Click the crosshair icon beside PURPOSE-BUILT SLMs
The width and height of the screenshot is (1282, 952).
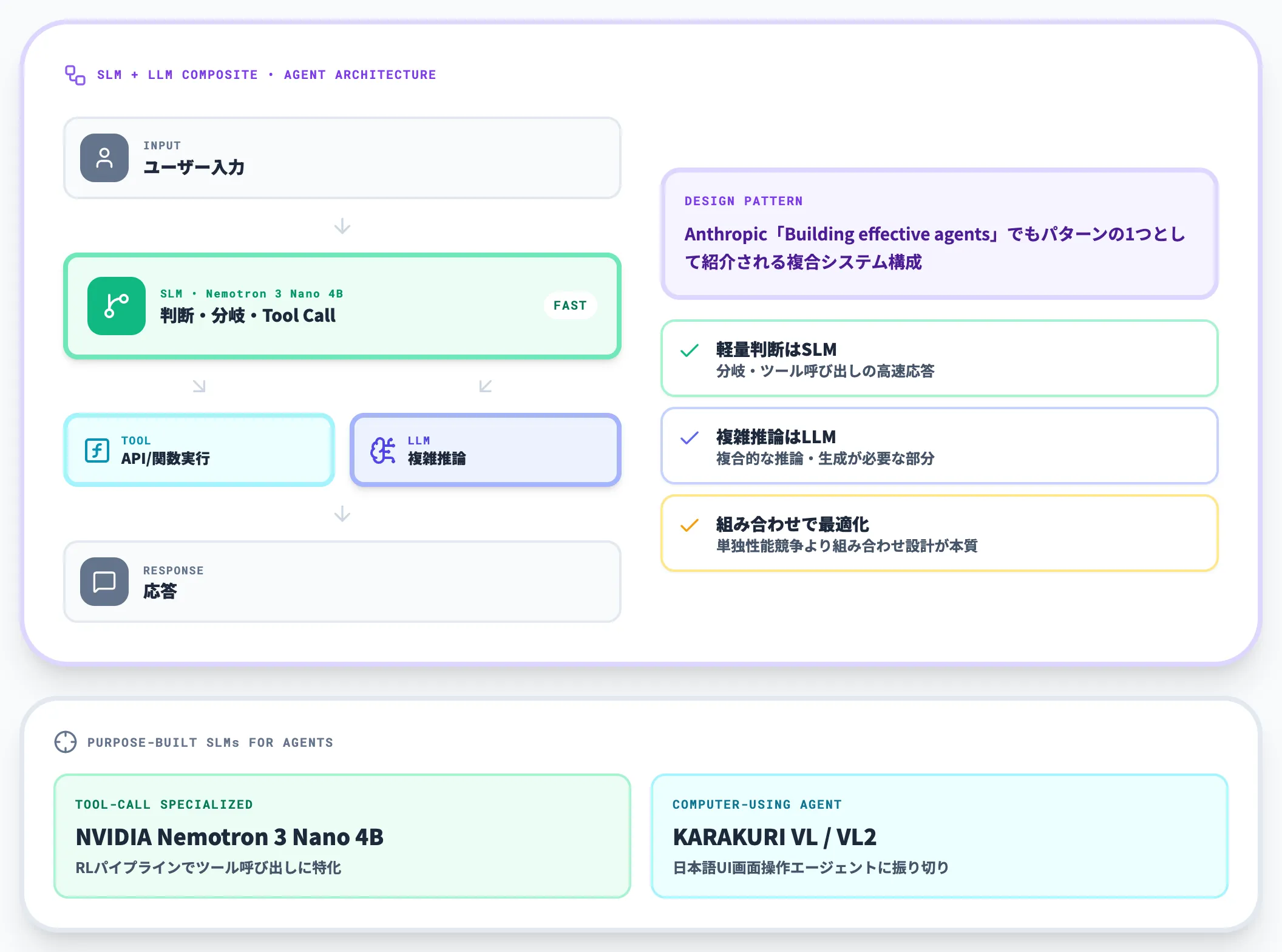tap(66, 742)
